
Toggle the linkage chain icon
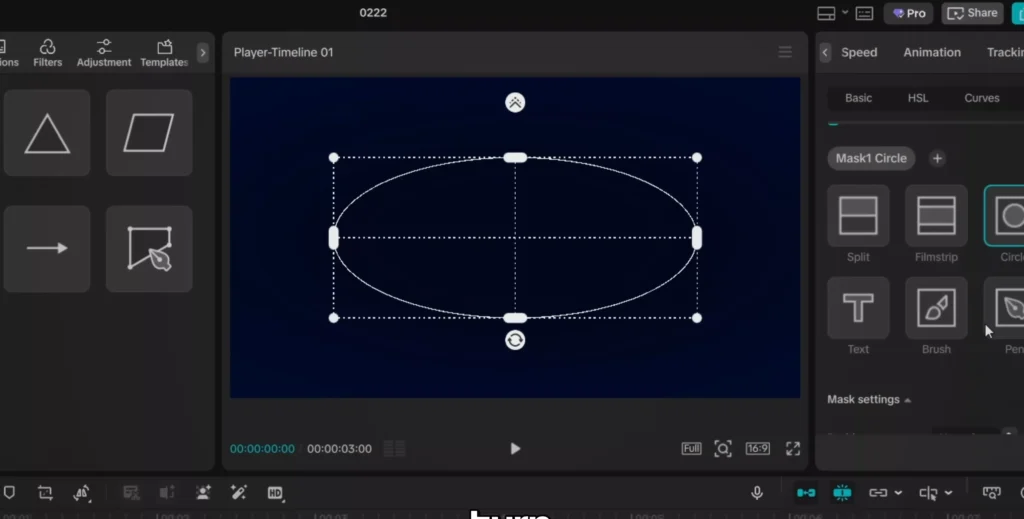(x=878, y=493)
